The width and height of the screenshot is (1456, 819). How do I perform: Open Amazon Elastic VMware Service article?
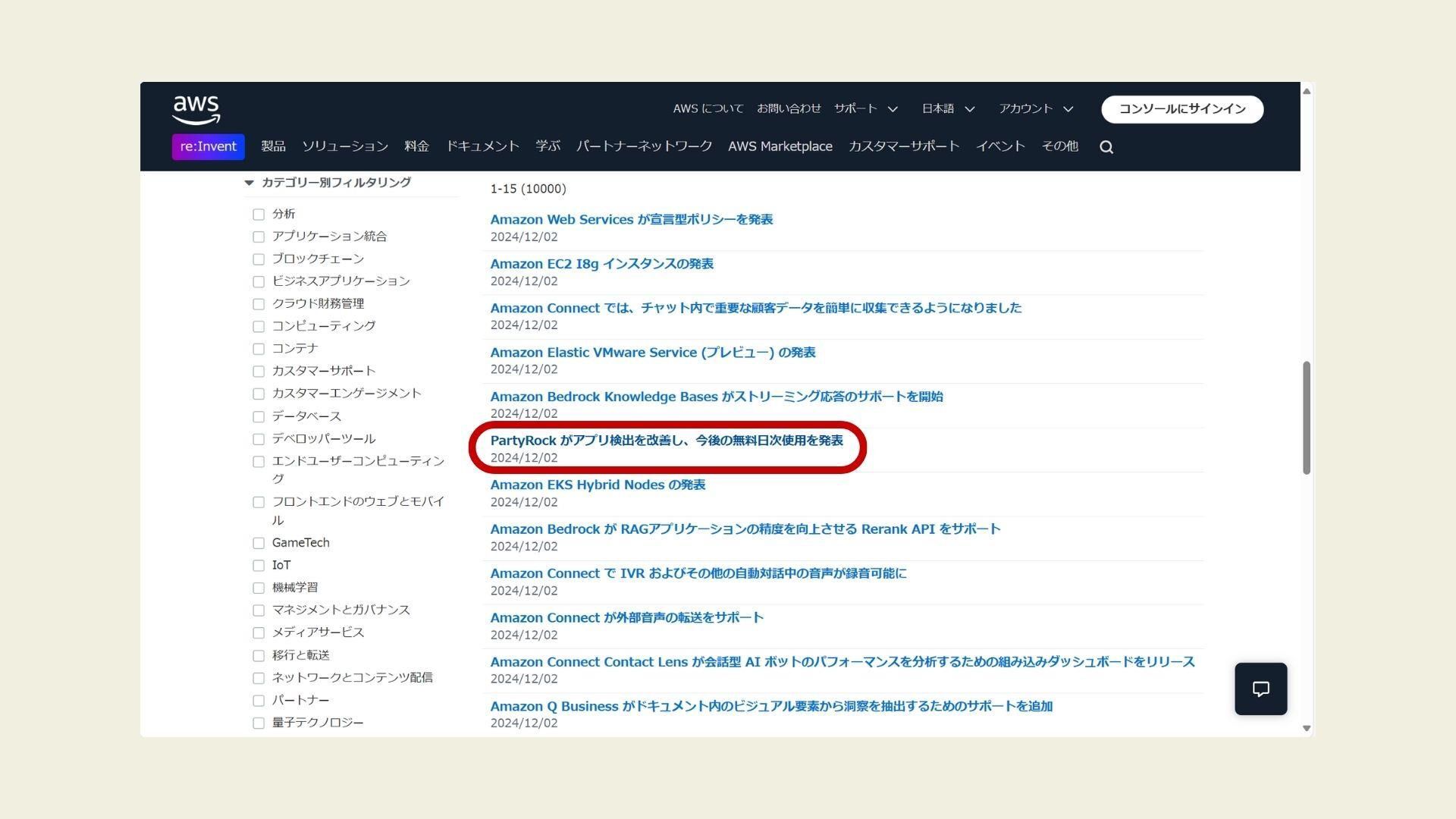(x=653, y=353)
